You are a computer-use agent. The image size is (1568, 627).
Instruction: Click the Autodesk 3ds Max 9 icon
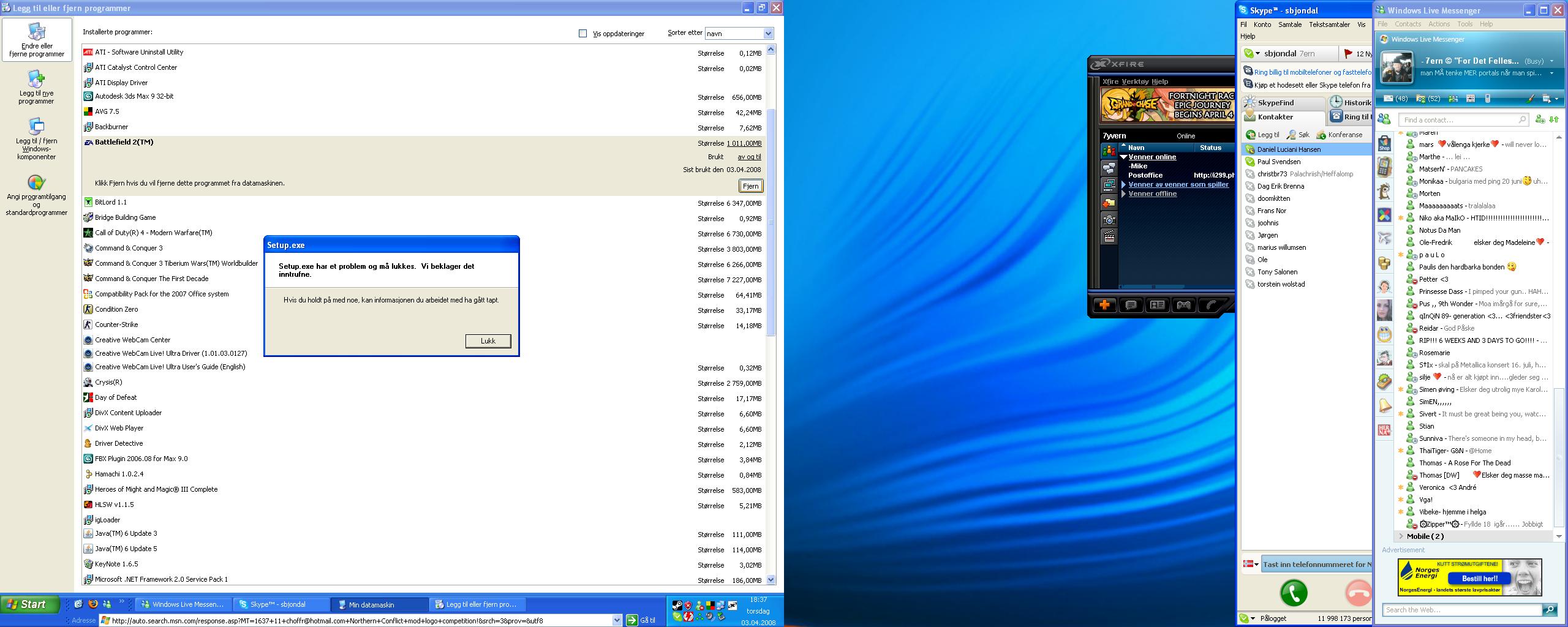pos(88,96)
